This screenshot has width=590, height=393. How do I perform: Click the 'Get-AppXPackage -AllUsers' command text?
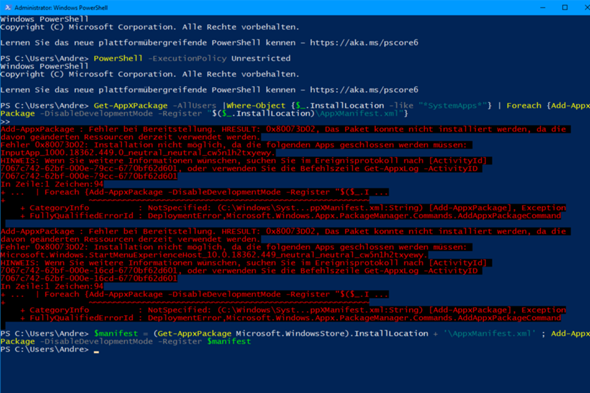[155, 105]
